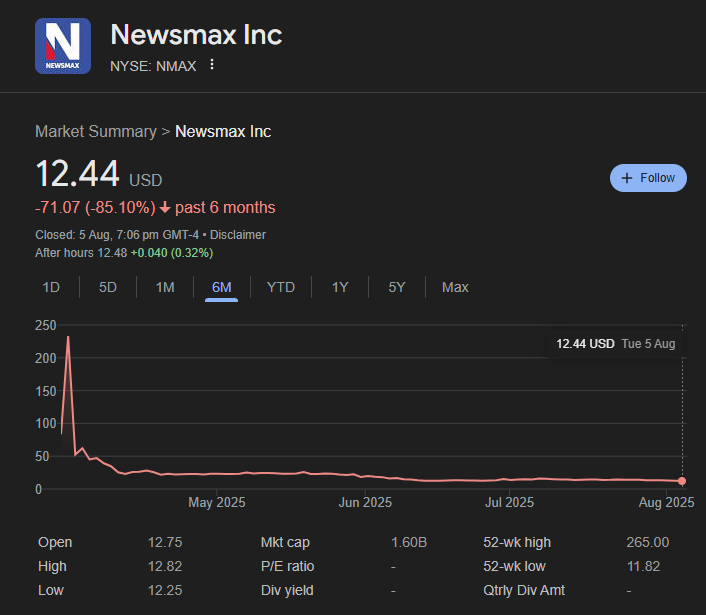Click the Mkt cap value 1.60B

pos(409,542)
